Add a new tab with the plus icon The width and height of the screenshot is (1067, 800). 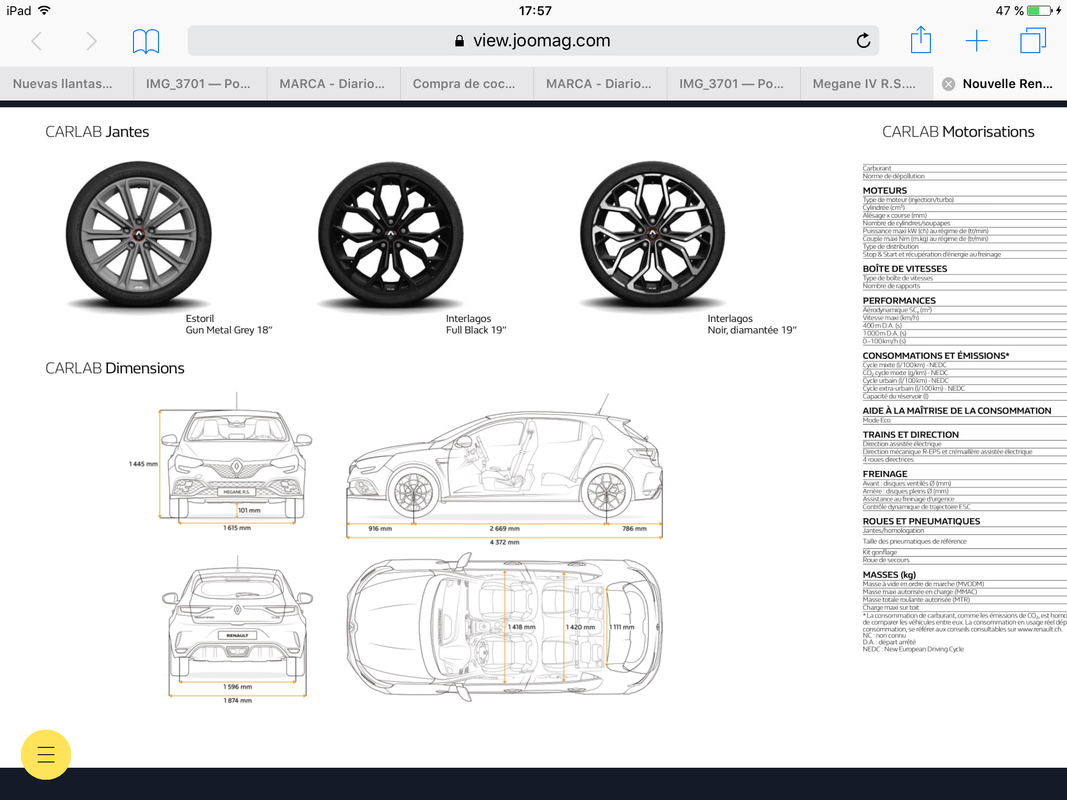click(976, 41)
